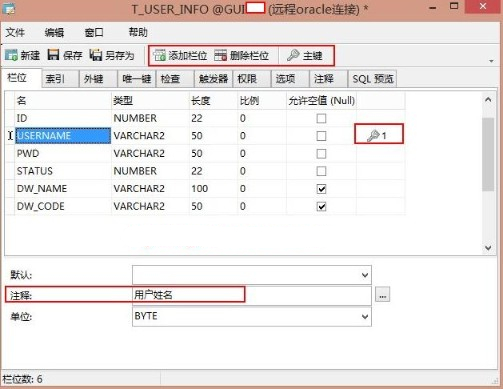This screenshot has width=503, height=389.
Task: Click scrollbar down arrow in field grid
Action: click(x=488, y=248)
